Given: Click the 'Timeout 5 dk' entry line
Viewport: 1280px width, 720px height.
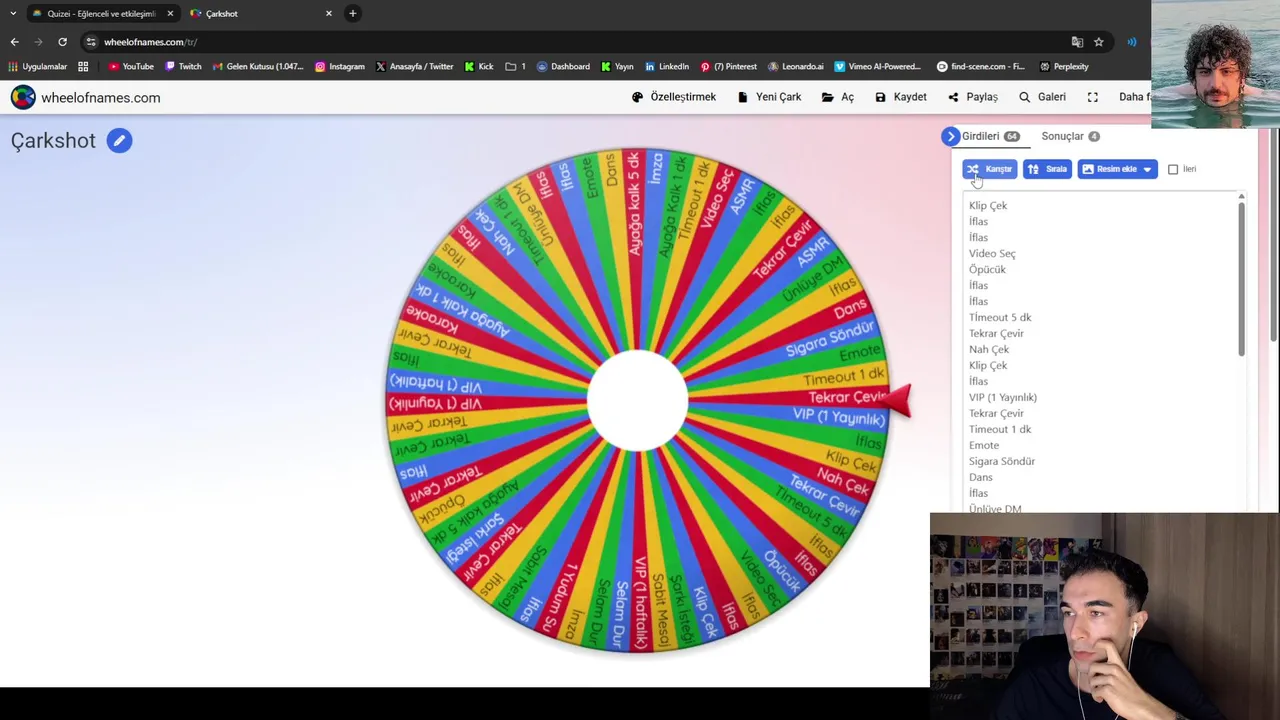Looking at the screenshot, I should tap(1000, 318).
